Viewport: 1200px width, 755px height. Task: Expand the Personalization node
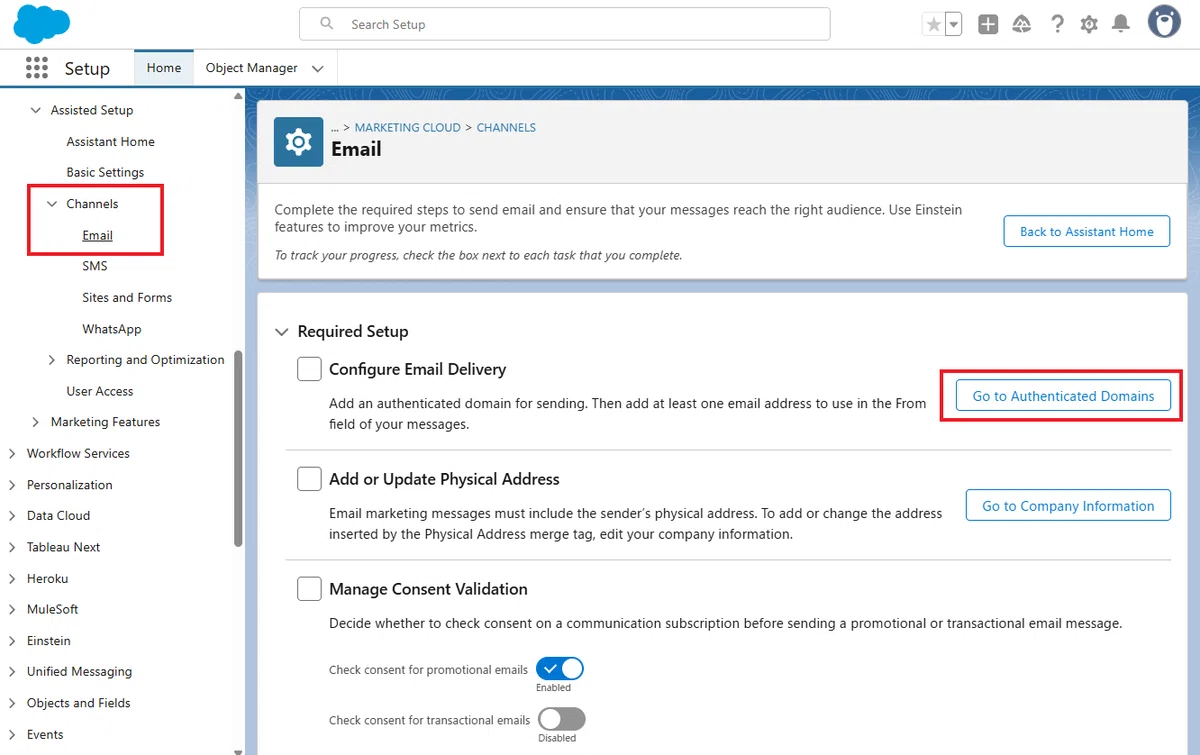12,485
